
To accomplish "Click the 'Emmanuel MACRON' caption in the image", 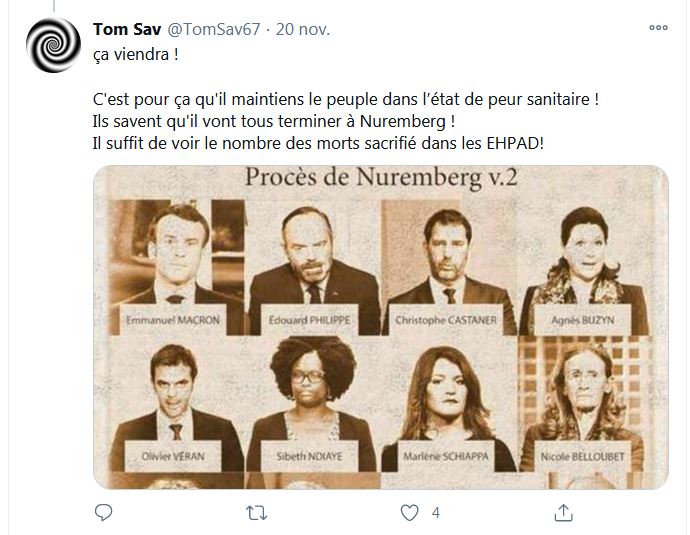I will pos(170,321).
